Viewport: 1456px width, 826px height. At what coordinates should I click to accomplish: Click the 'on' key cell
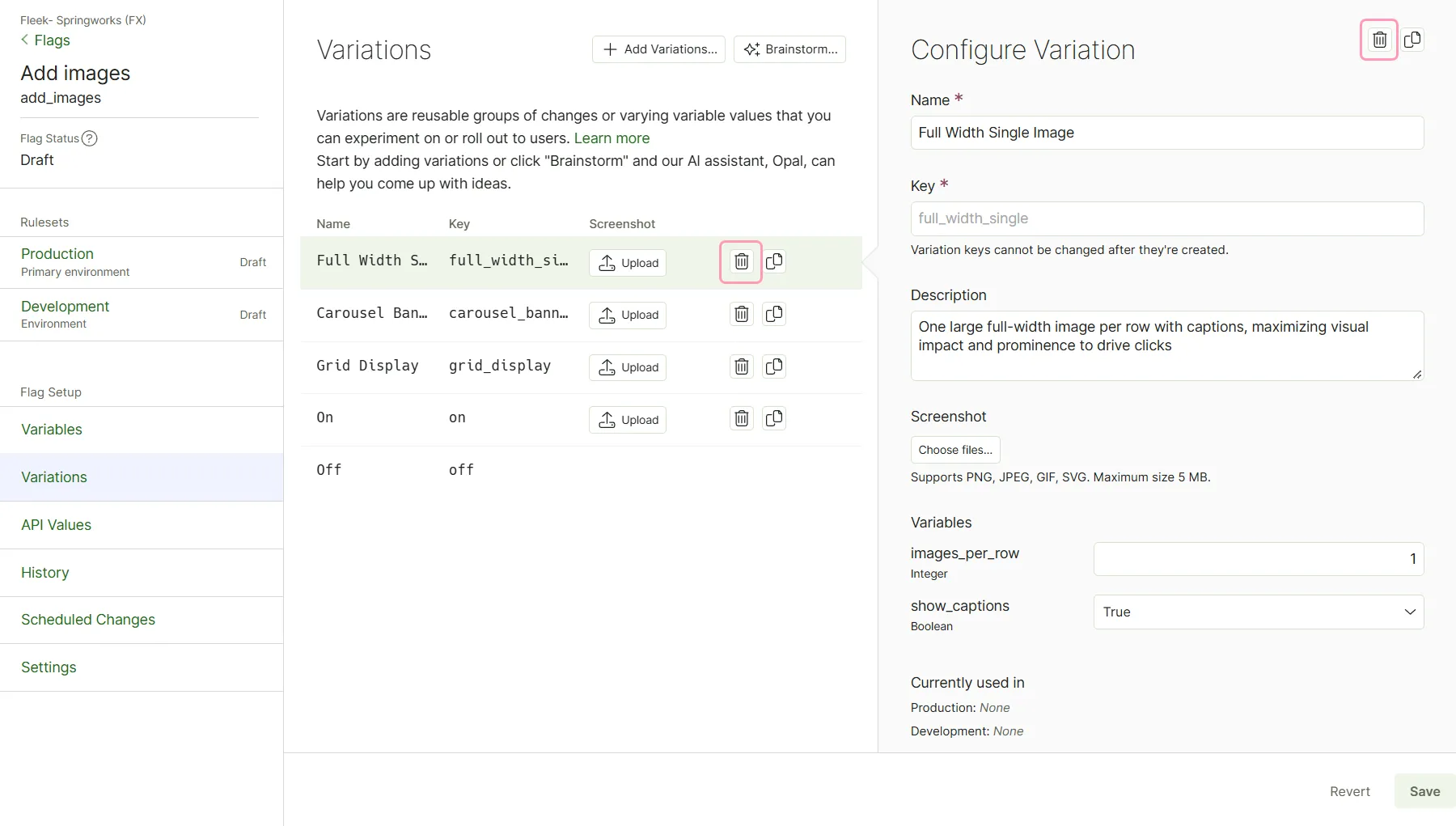pos(457,417)
